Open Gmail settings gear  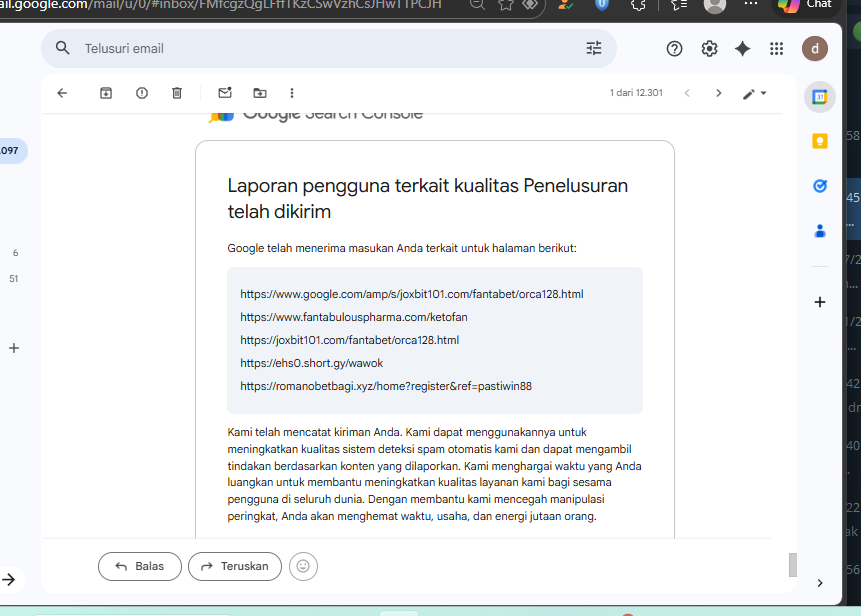(x=709, y=49)
